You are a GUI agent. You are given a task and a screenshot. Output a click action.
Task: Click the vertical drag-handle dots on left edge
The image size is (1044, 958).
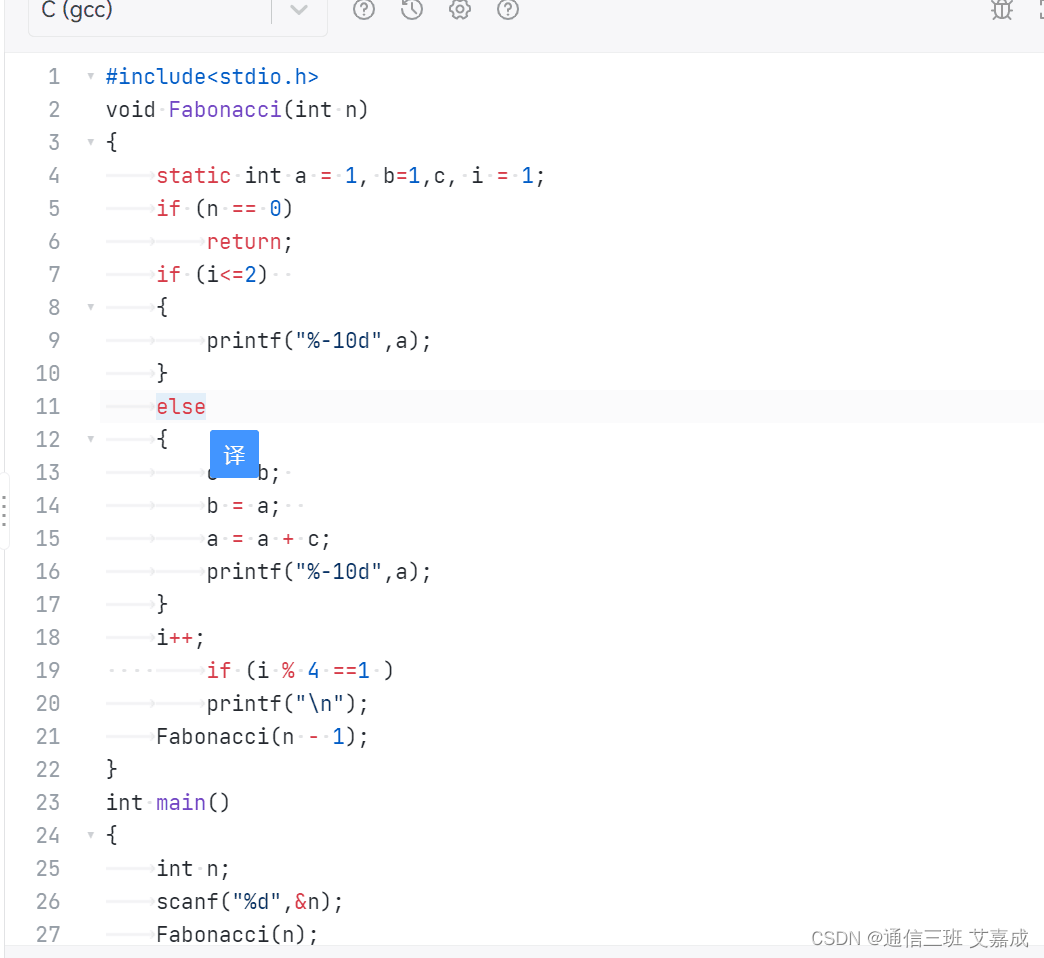tap(4, 512)
